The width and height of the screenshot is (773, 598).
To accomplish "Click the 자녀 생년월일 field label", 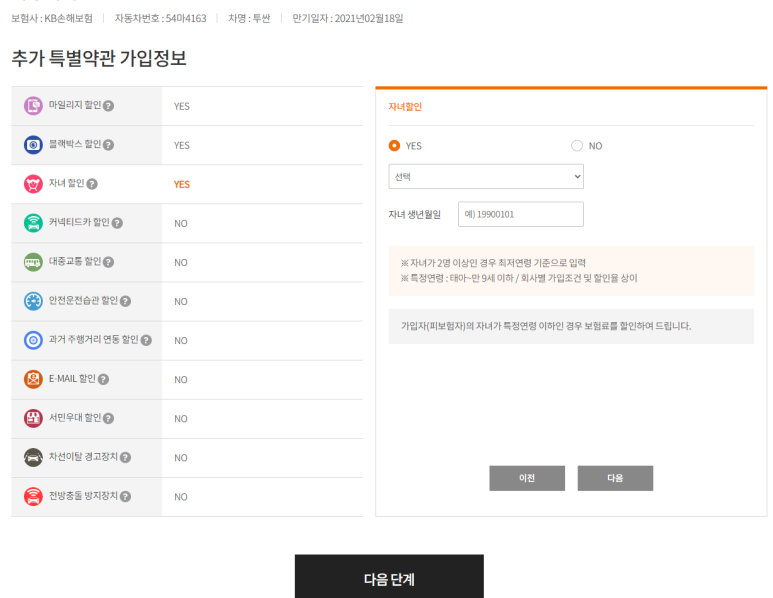I will (415, 214).
